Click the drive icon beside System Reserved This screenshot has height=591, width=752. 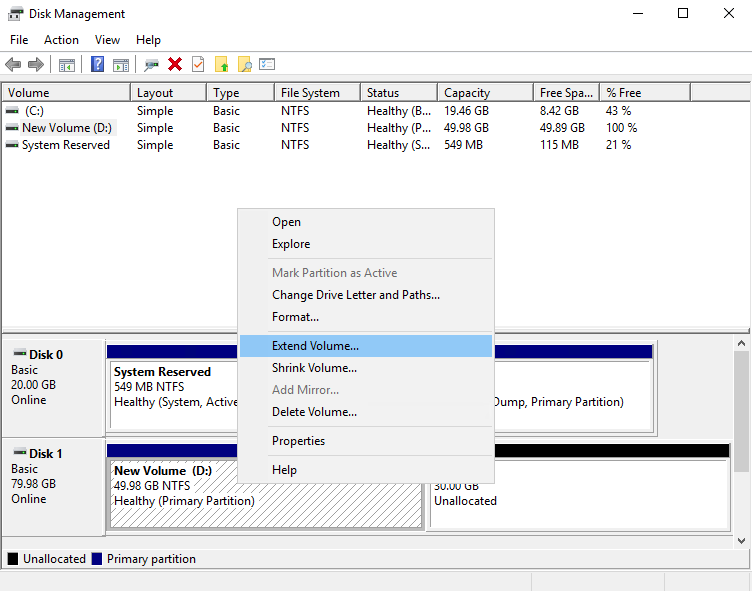pos(12,145)
